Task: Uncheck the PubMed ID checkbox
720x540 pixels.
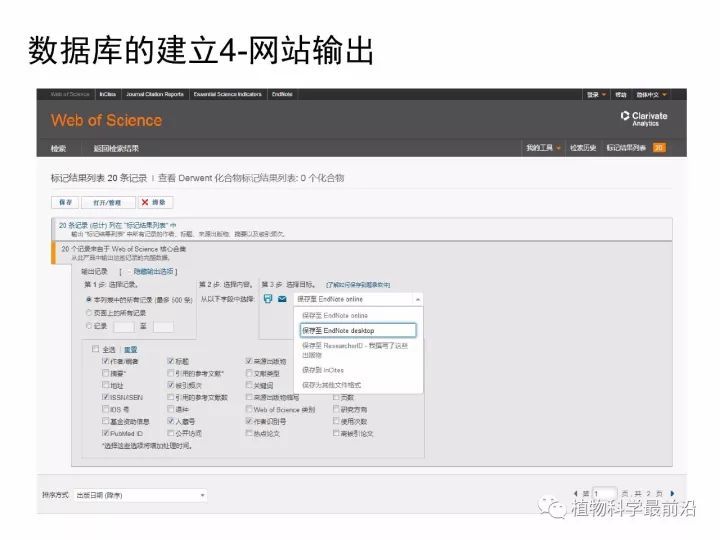Action: [106, 434]
